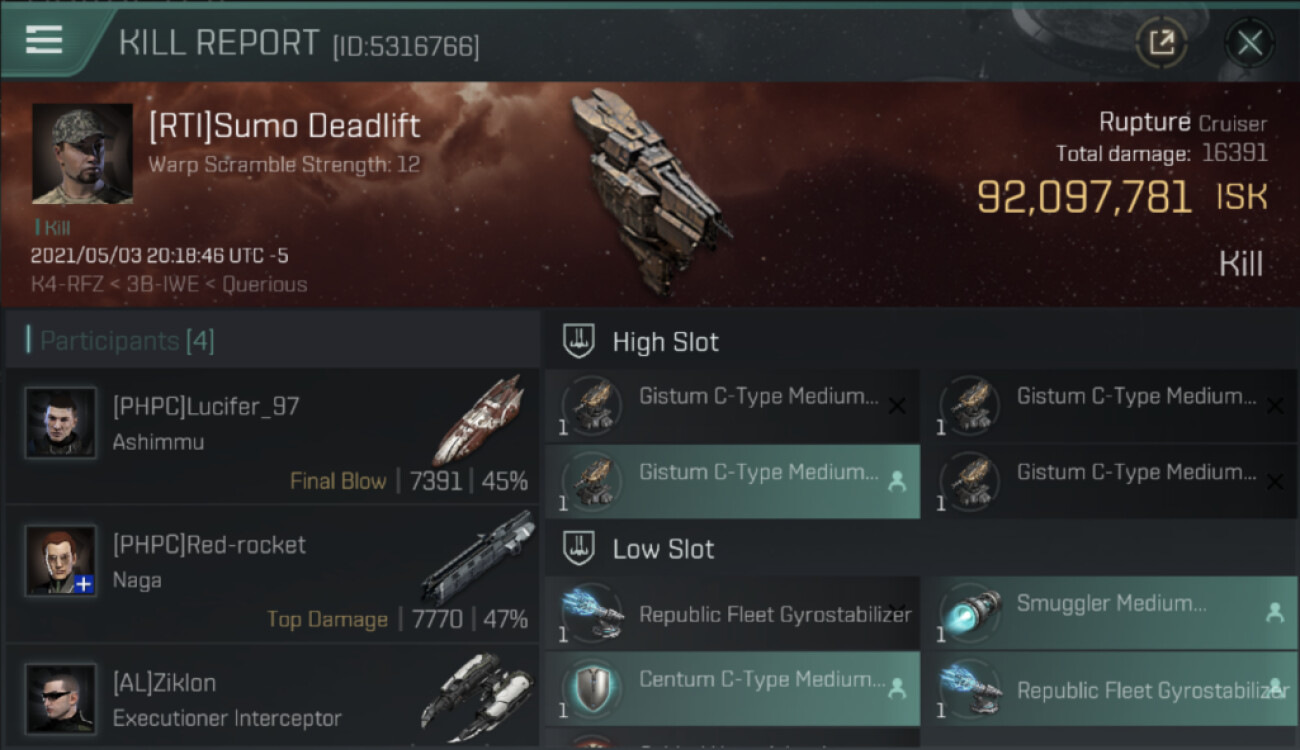
Task: Open the hamburger menu button
Action: [44, 41]
